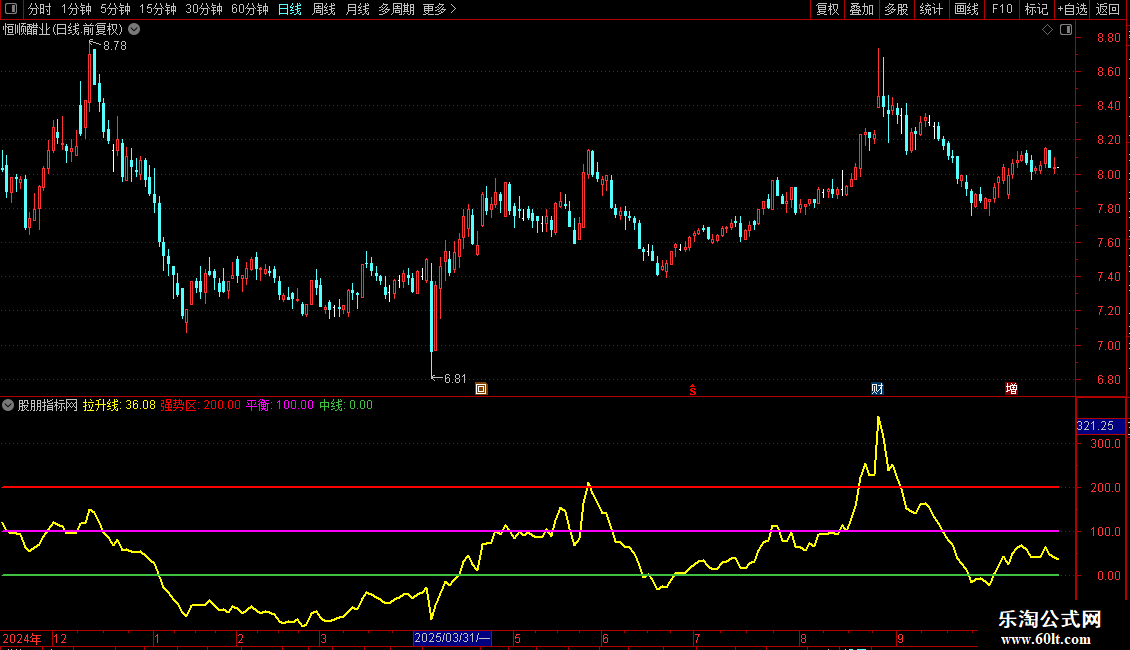Click the 中线: 0.00 label
Viewport: 1130px width, 650px height.
point(346,405)
